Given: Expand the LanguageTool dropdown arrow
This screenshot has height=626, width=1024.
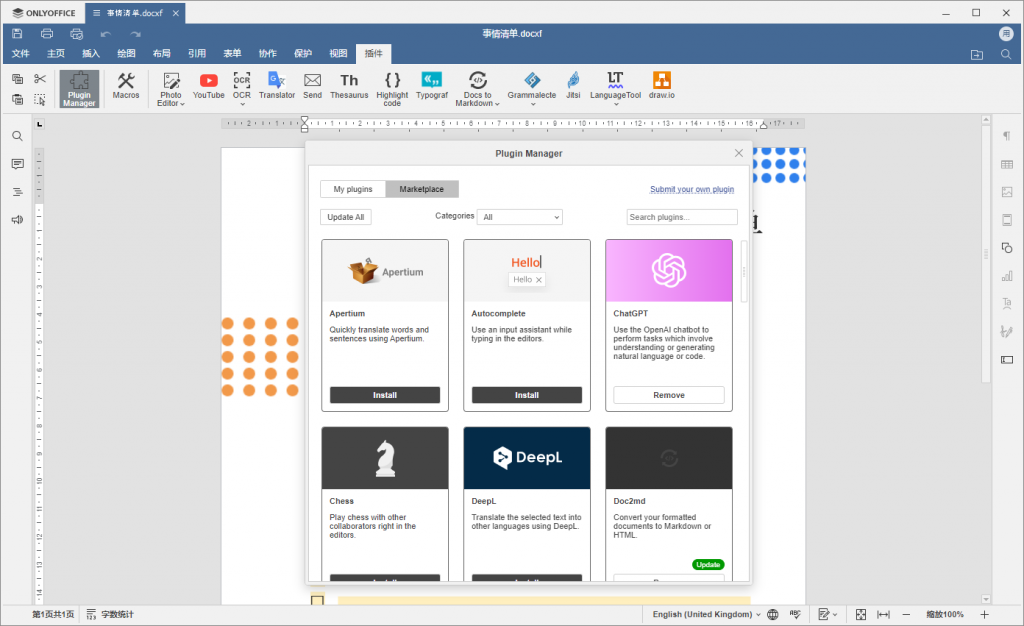Looking at the screenshot, I should click(615, 104).
